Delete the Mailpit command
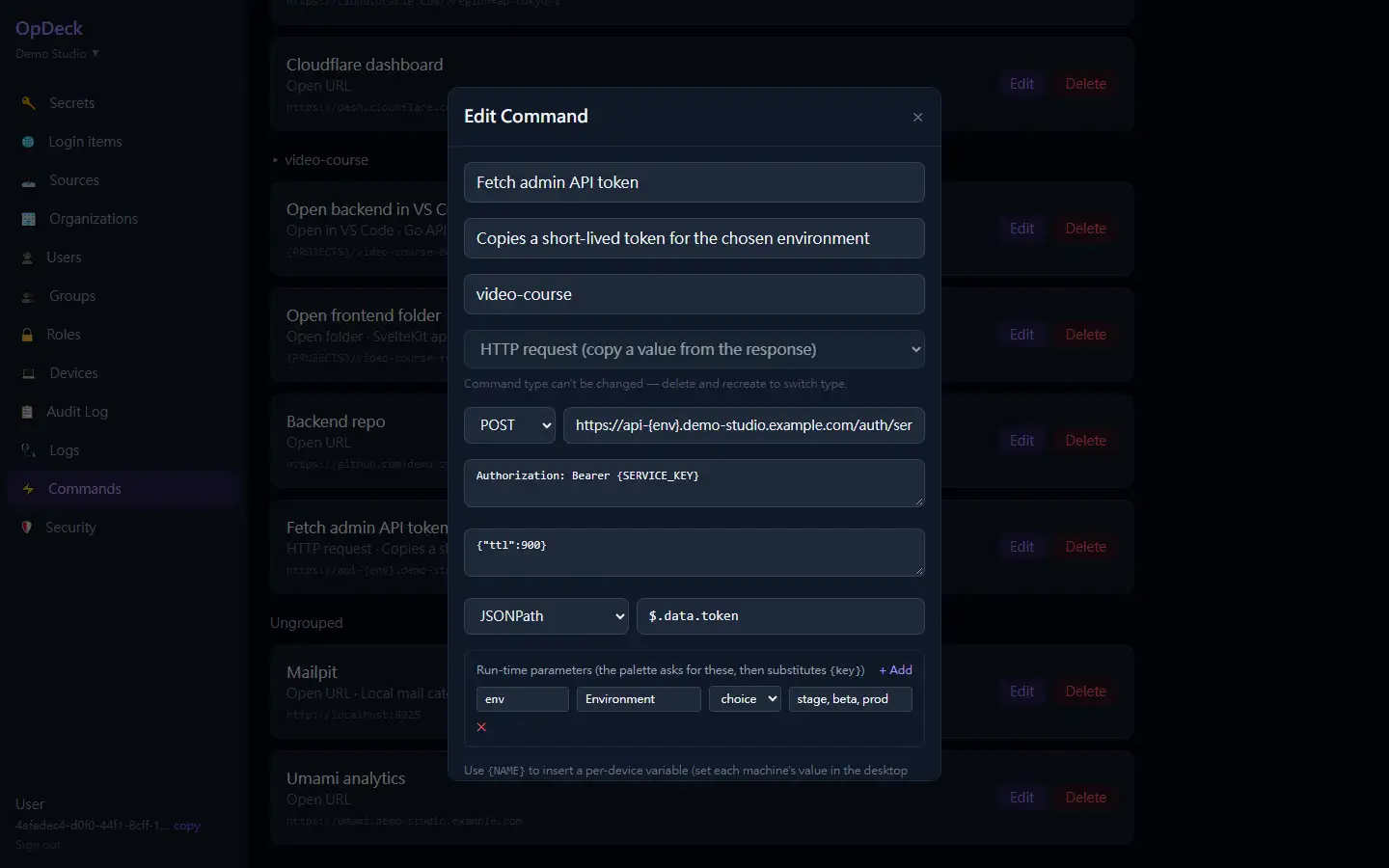 click(x=1085, y=692)
